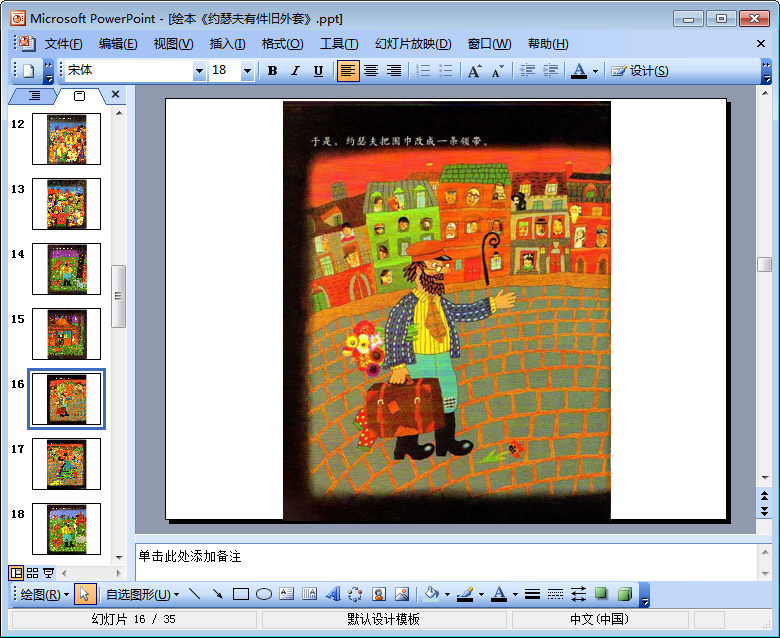Image resolution: width=780 pixels, height=638 pixels.
Task: Toggle numbered list formatting
Action: (x=423, y=71)
